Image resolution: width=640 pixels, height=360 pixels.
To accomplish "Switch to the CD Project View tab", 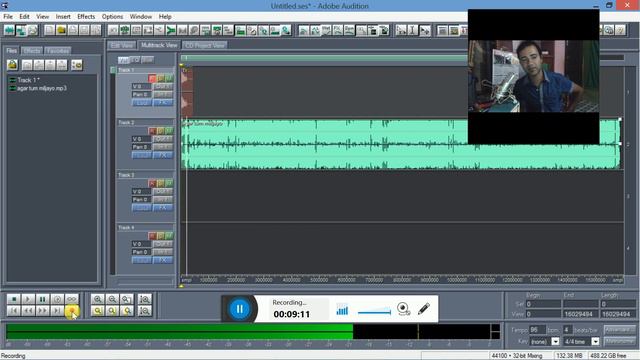I will tap(205, 45).
